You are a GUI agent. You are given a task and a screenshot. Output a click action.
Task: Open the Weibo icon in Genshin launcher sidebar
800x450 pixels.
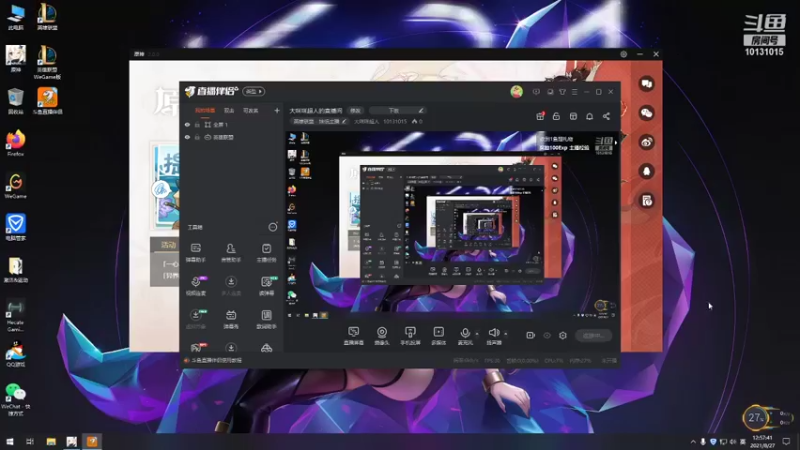tap(646, 142)
